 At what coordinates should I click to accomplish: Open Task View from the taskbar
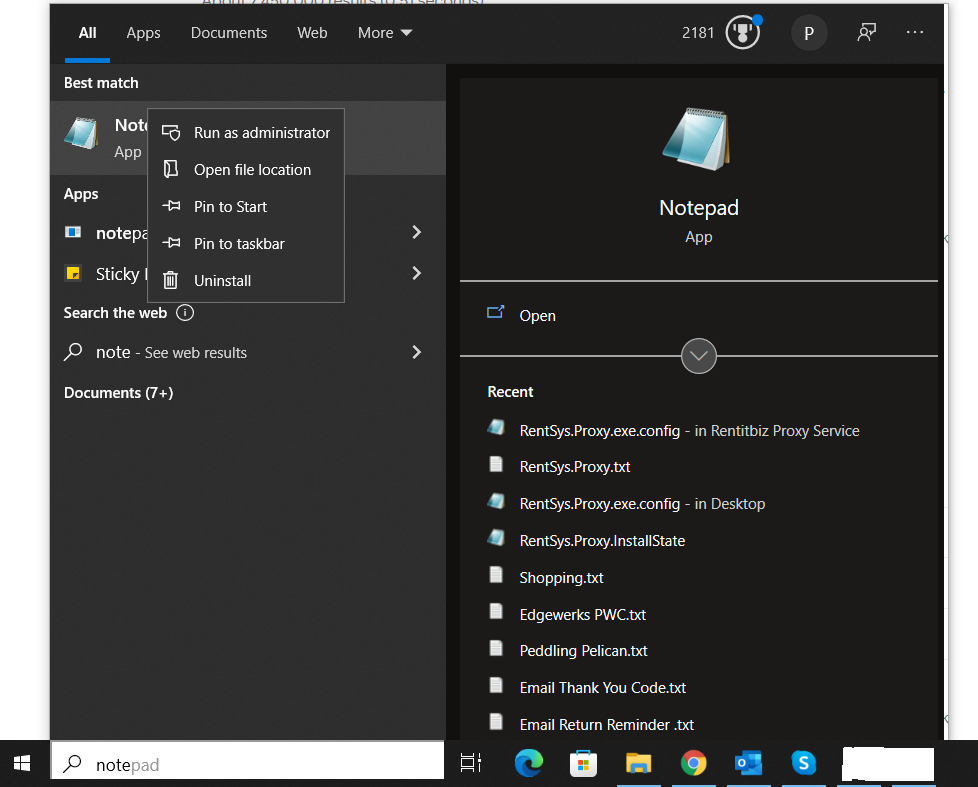[x=471, y=763]
